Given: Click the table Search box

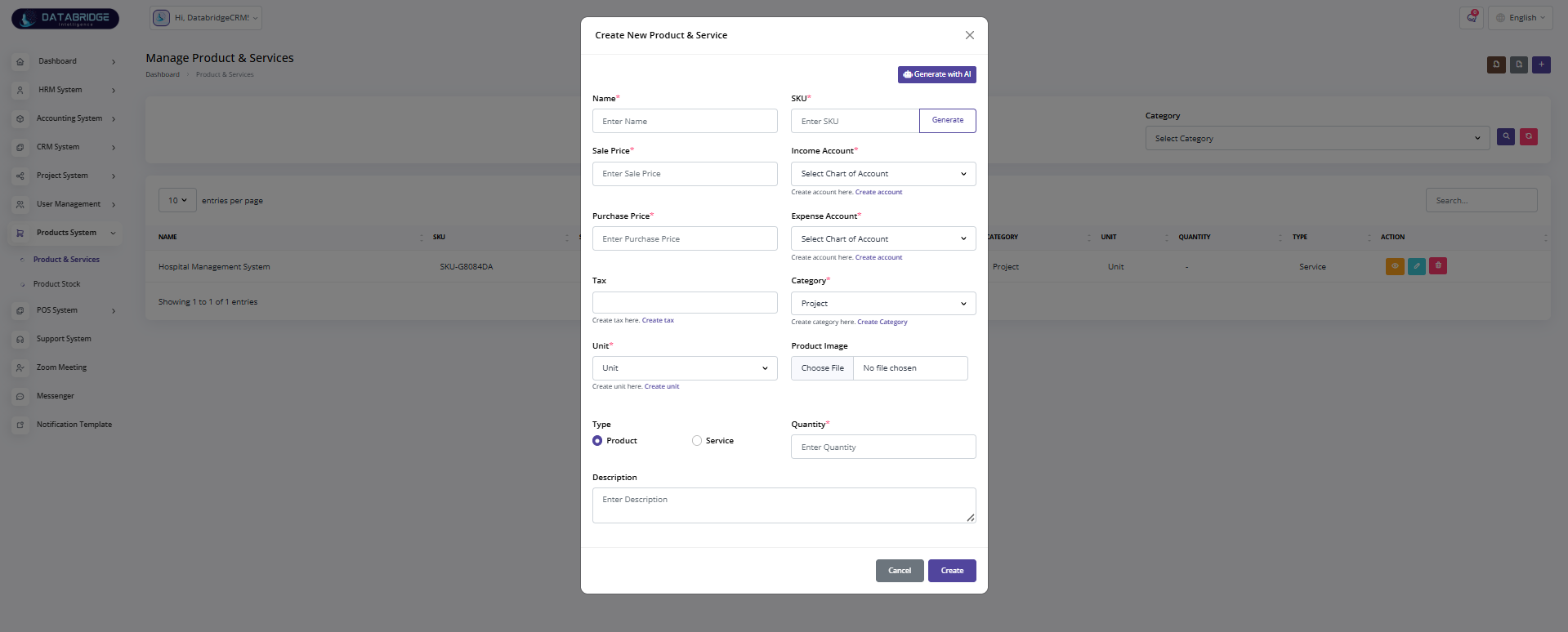Looking at the screenshot, I should click(x=1481, y=200).
